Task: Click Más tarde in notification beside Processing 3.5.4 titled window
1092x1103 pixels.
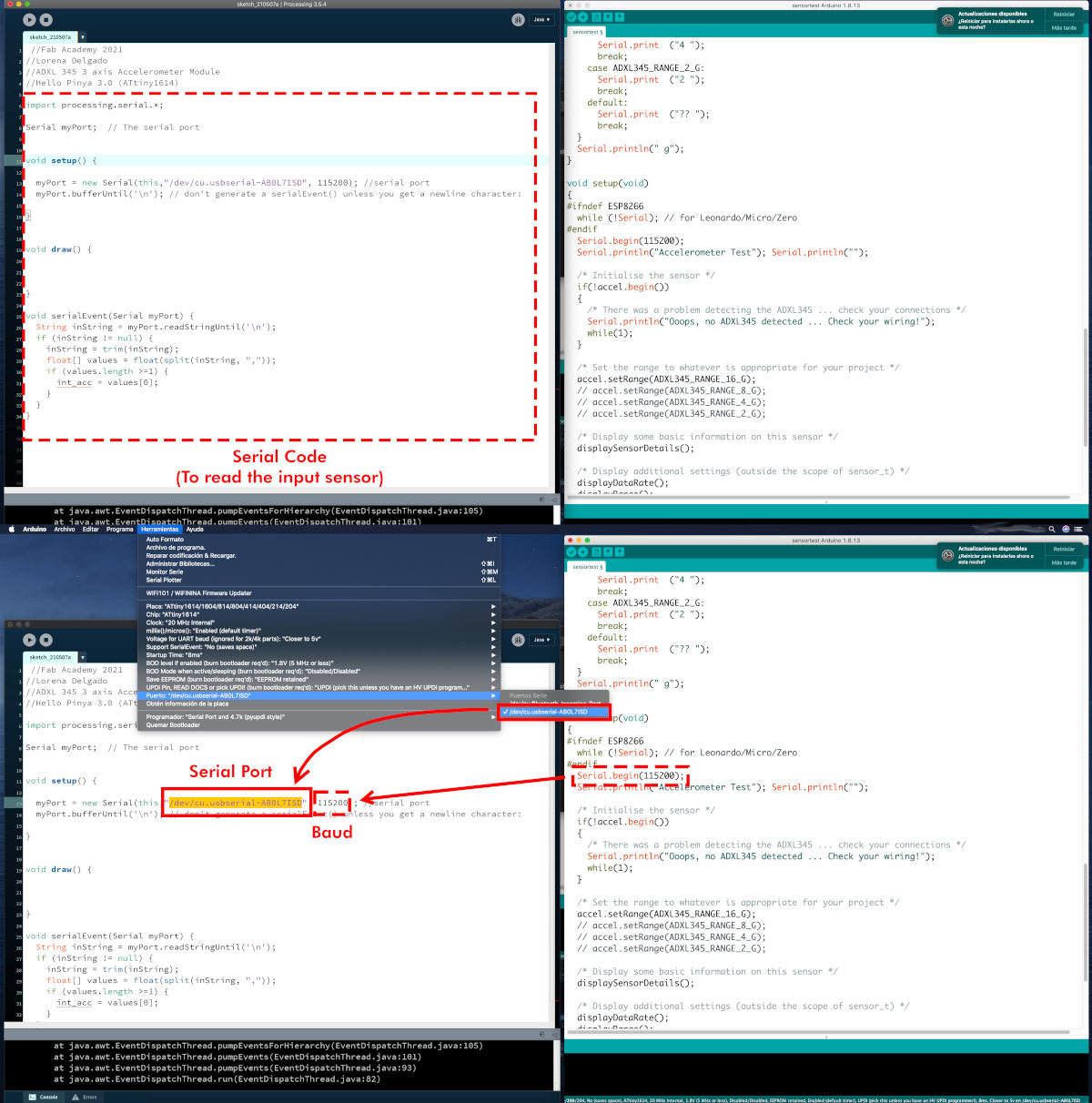Action: click(1064, 27)
